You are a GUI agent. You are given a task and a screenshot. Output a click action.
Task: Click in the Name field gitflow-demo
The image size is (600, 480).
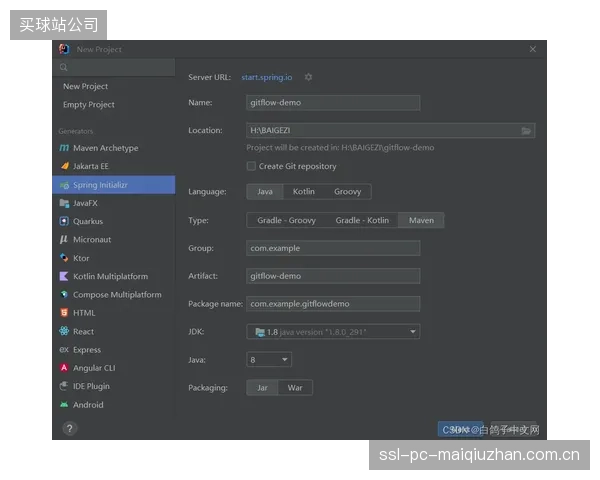pyautogui.click(x=333, y=103)
